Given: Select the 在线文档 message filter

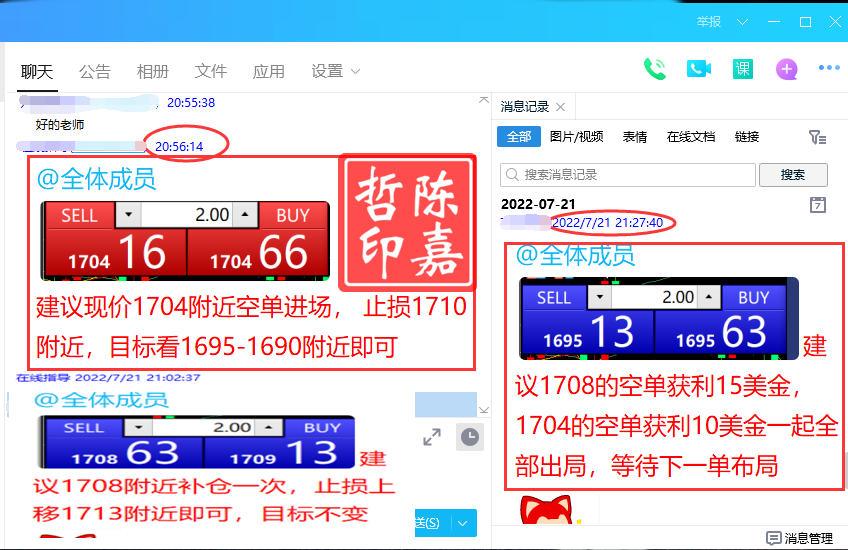Looking at the screenshot, I should [x=691, y=137].
